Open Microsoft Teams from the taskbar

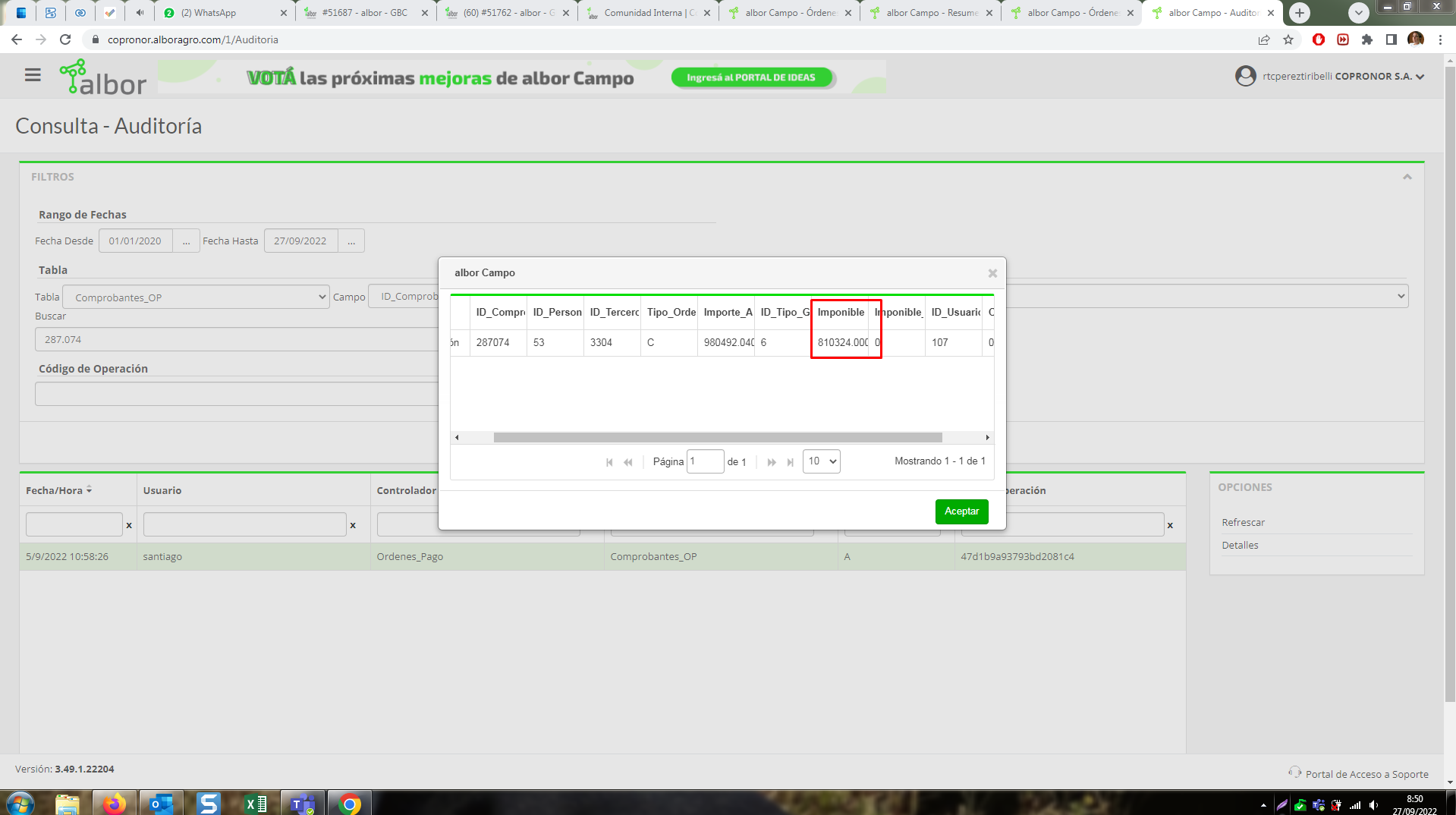(x=303, y=803)
